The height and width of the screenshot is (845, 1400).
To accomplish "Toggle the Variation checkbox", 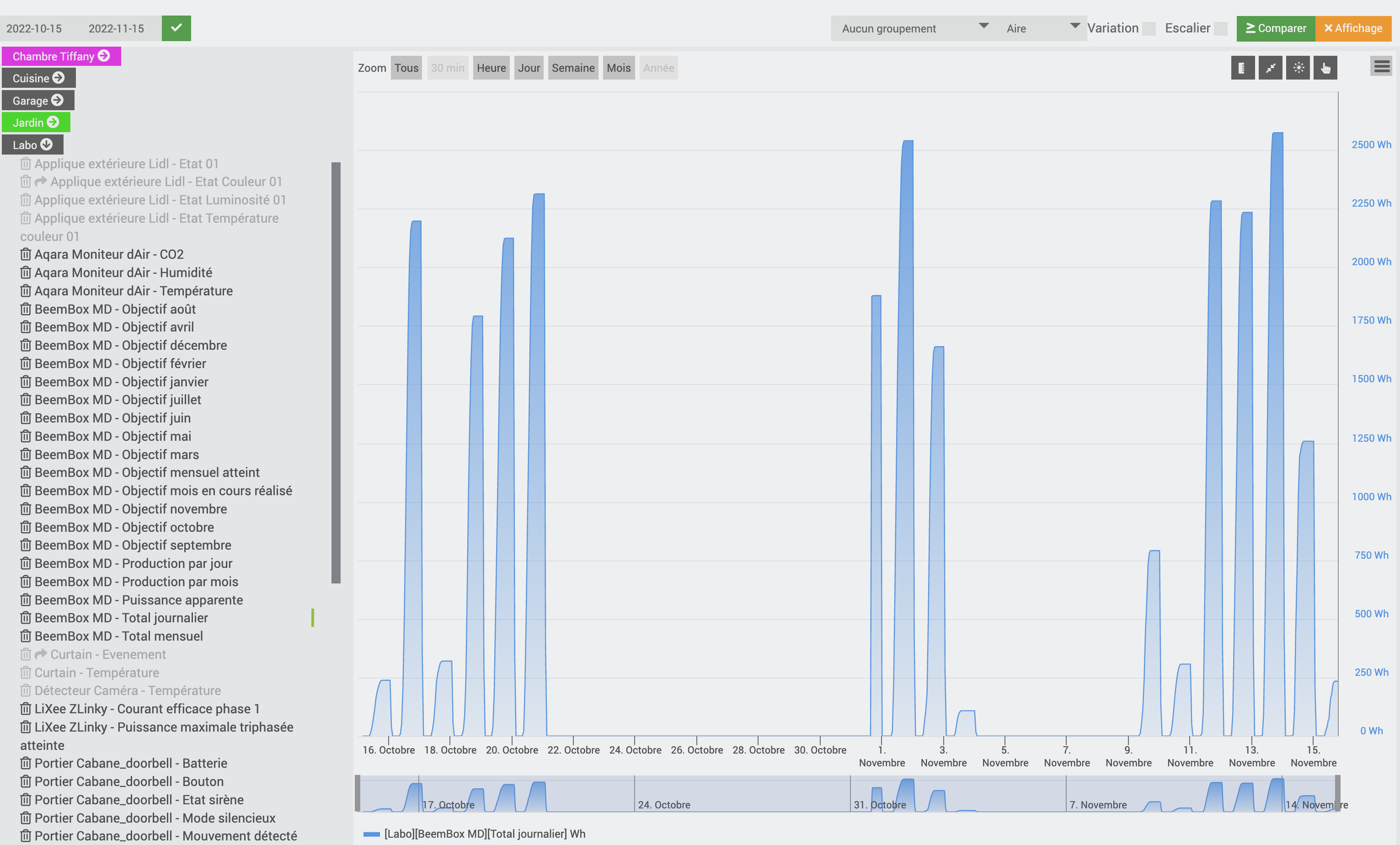I will click(x=1149, y=28).
